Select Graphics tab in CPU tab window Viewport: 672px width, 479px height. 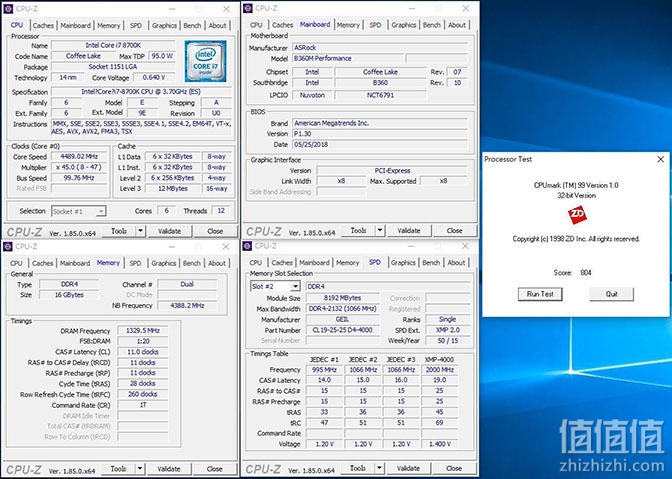pyautogui.click(x=164, y=25)
